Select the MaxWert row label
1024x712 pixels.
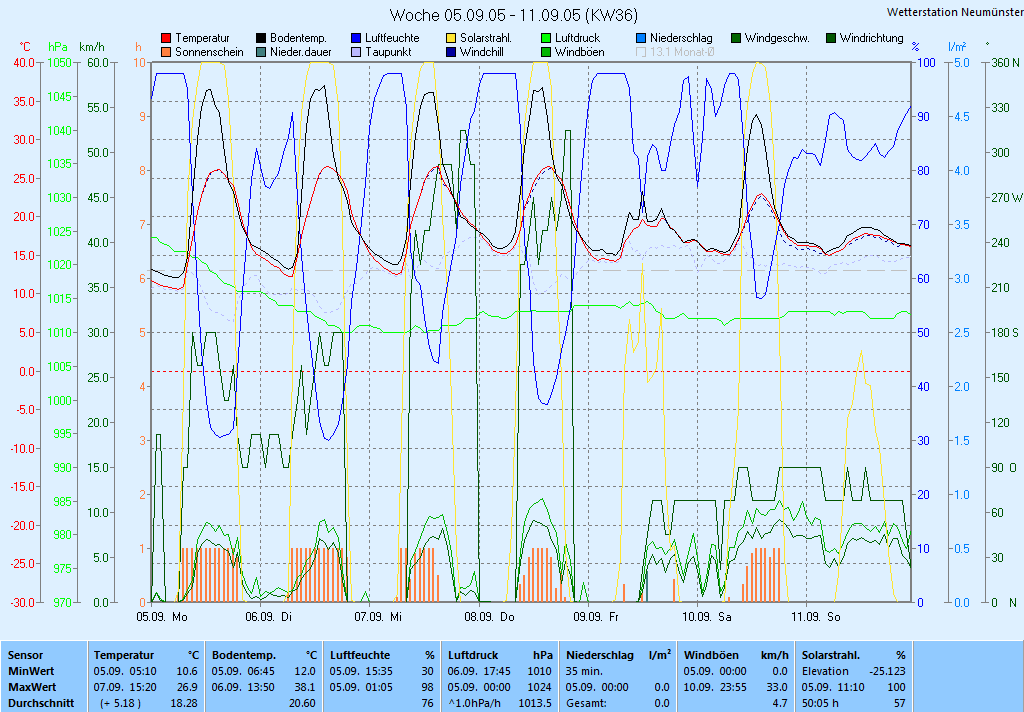tap(33, 687)
